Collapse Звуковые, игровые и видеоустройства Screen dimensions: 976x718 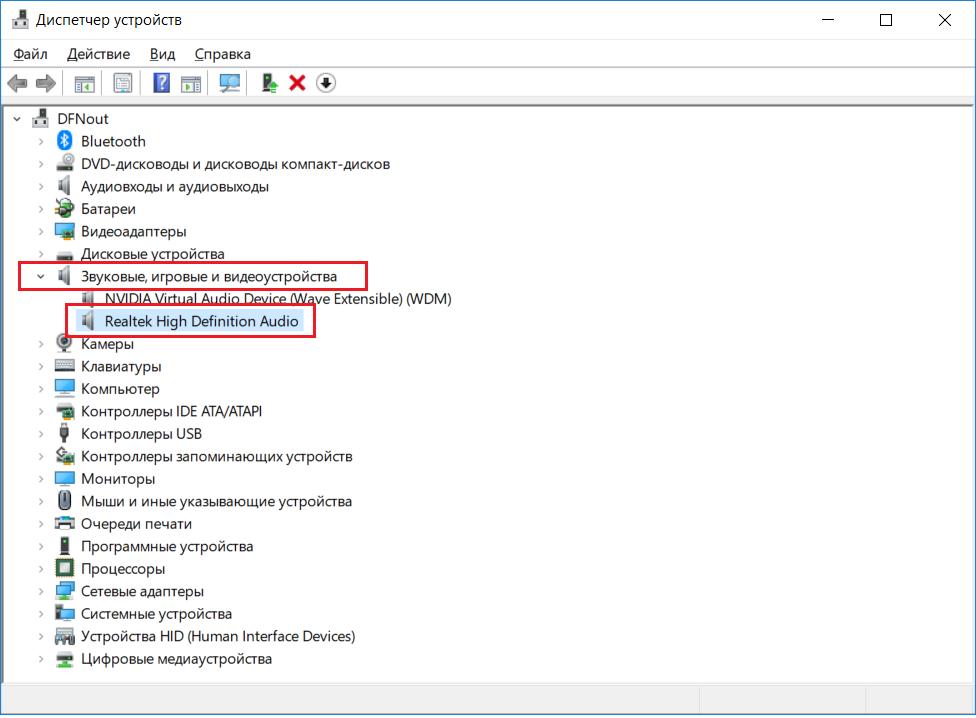41,276
